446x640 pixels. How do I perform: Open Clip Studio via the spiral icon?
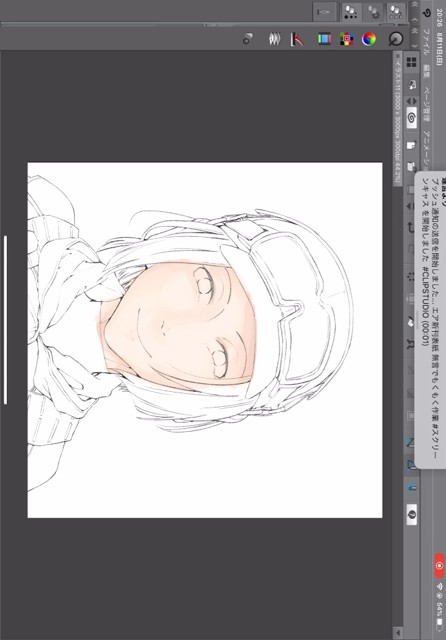point(411,119)
